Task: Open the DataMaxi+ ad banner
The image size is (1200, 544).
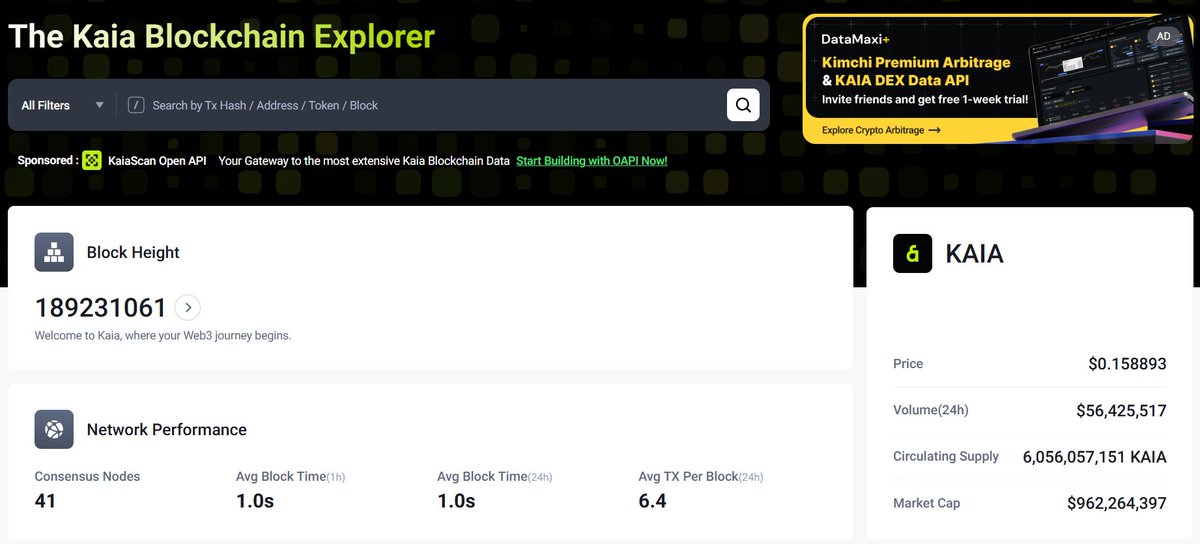Action: coord(998,79)
